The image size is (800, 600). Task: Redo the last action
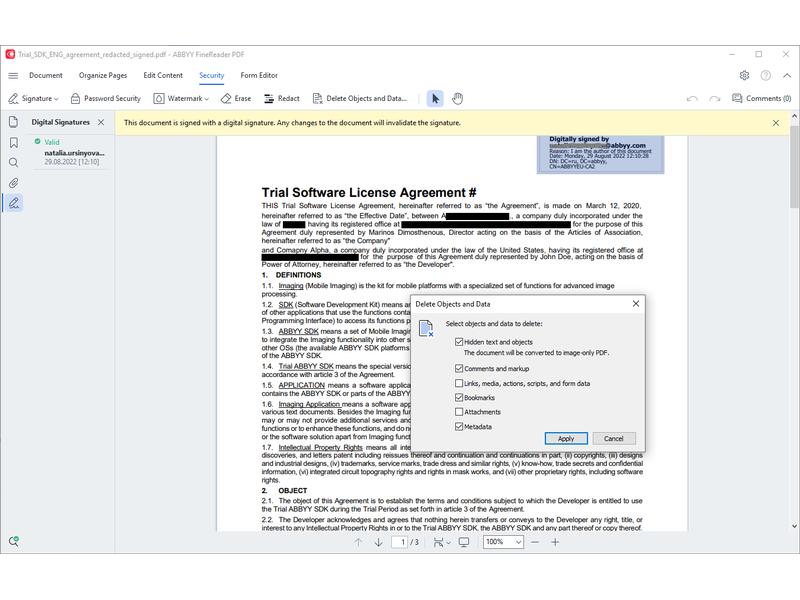point(715,98)
